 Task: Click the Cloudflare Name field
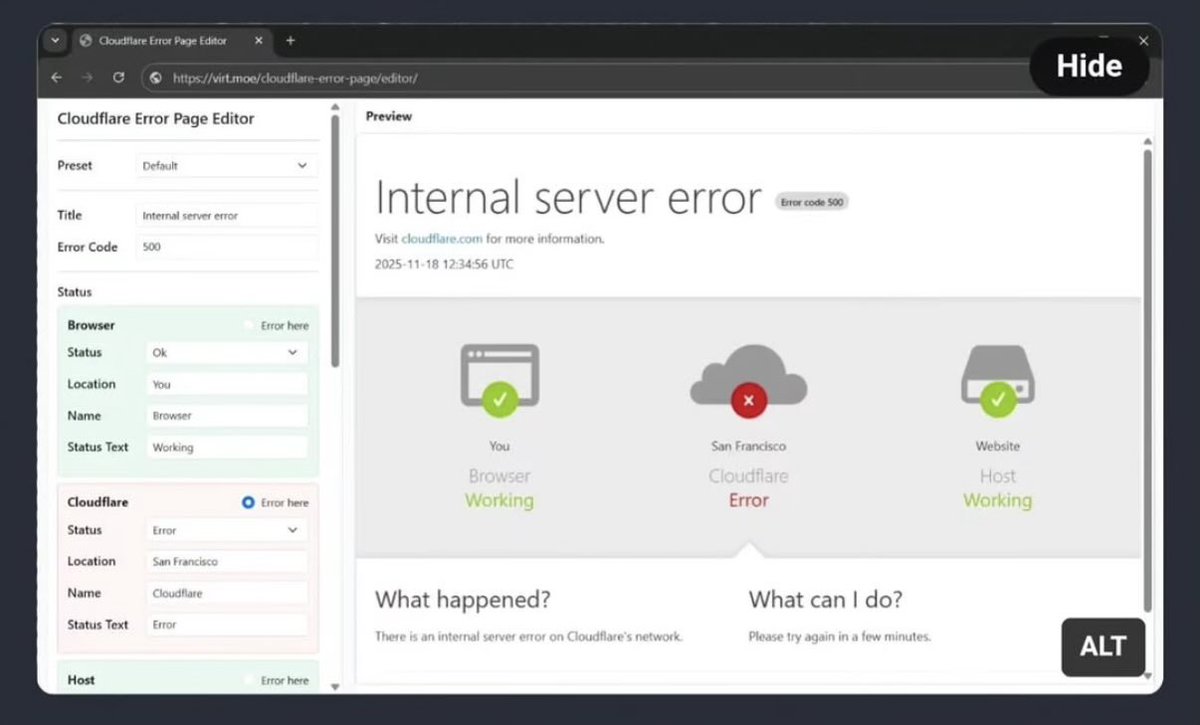pyautogui.click(x=227, y=593)
